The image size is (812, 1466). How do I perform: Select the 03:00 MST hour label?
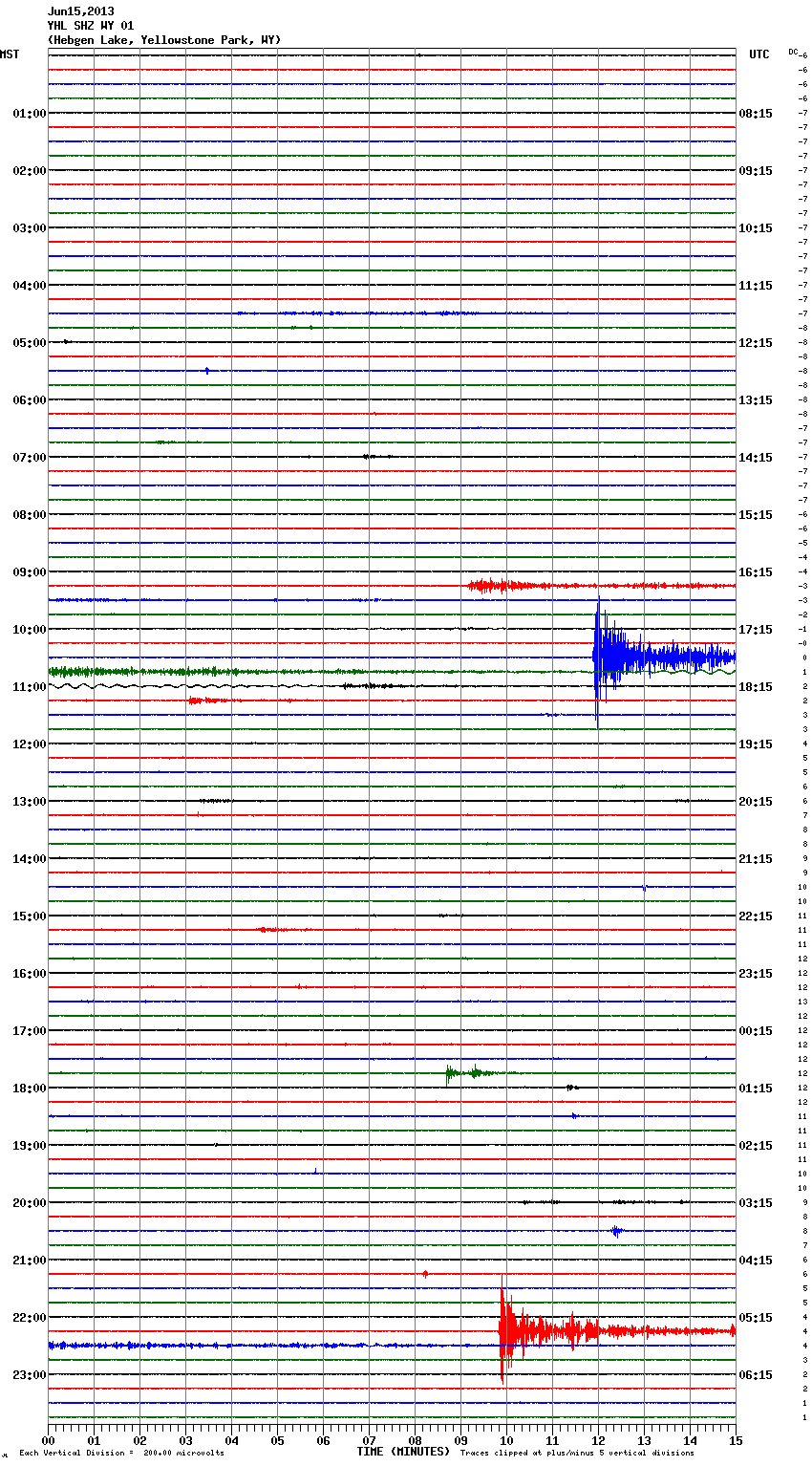click(x=30, y=228)
